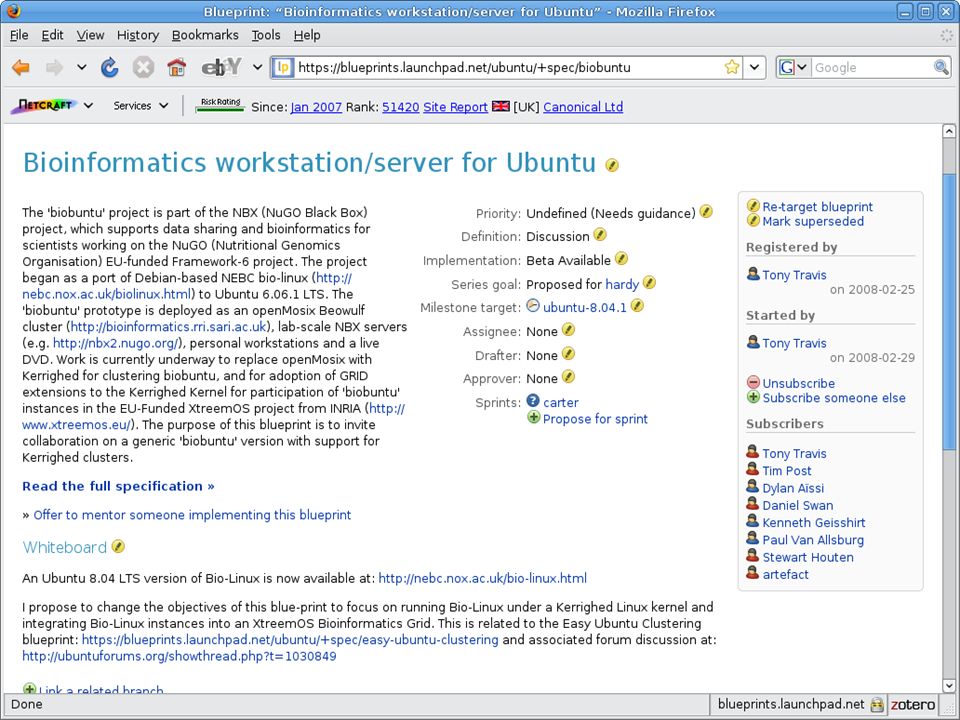Open subscriber Tim Post profile
This screenshot has width=960, height=720.
787,471
